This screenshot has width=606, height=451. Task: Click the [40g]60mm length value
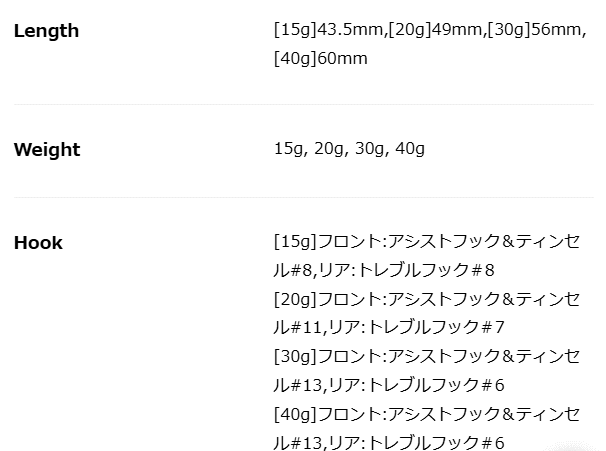pyautogui.click(x=320, y=58)
